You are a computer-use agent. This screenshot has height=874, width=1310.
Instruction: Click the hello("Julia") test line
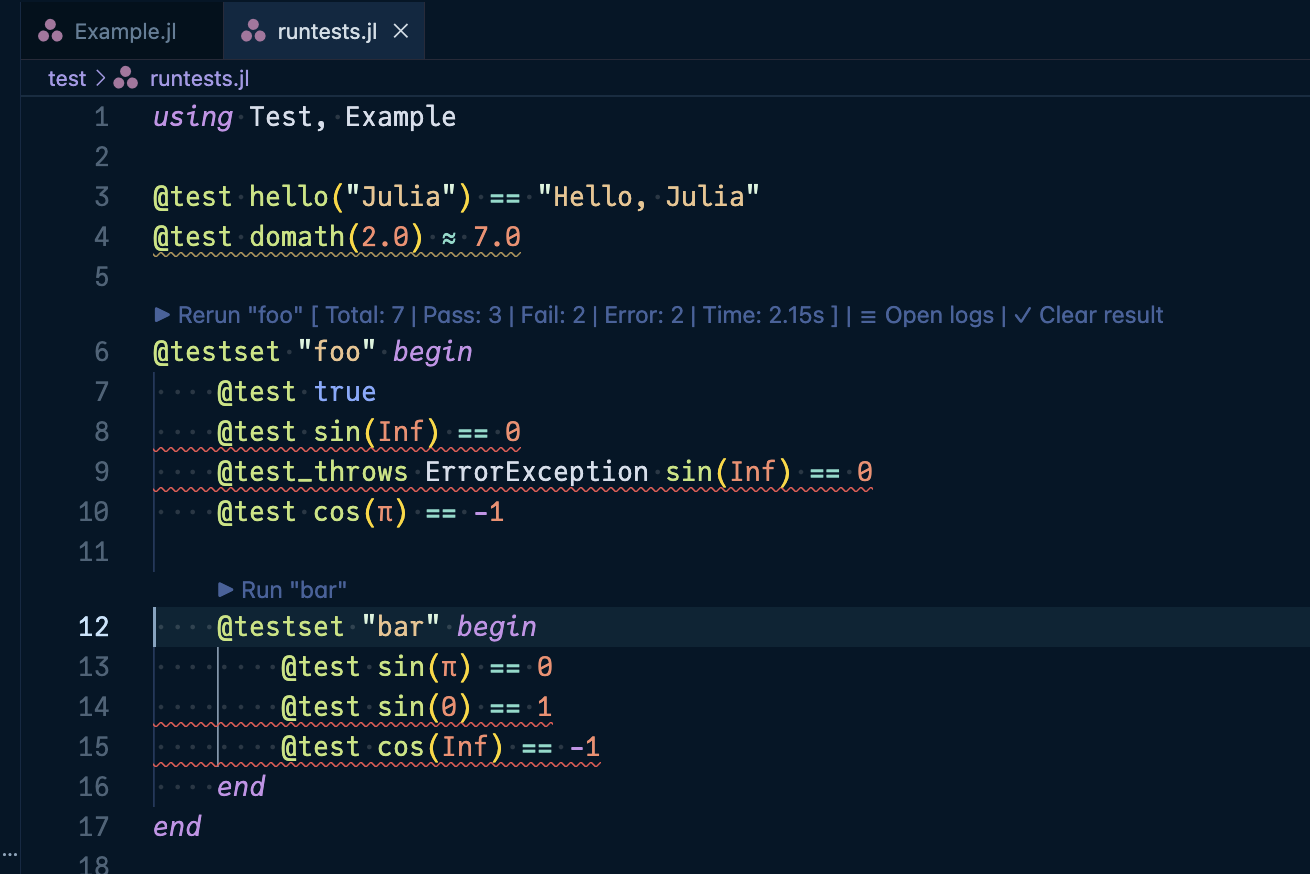456,197
